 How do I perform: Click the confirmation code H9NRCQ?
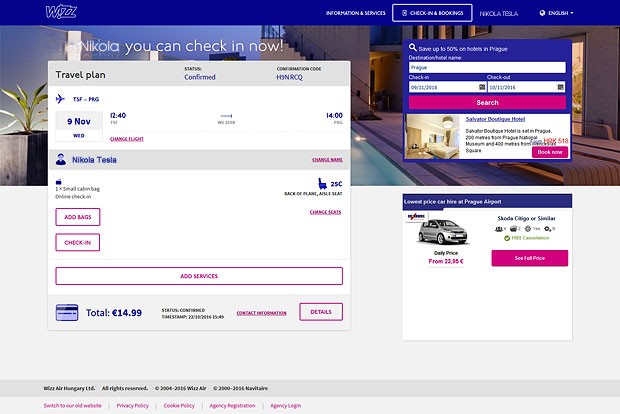(289, 77)
